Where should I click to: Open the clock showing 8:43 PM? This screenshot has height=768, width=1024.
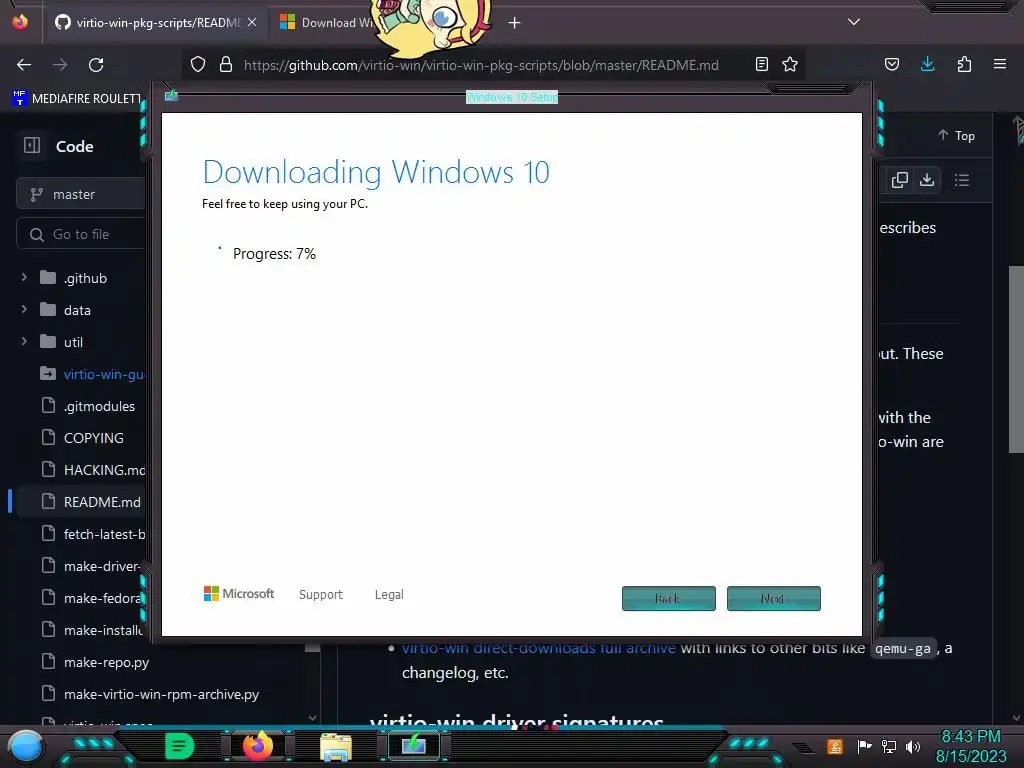point(971,746)
